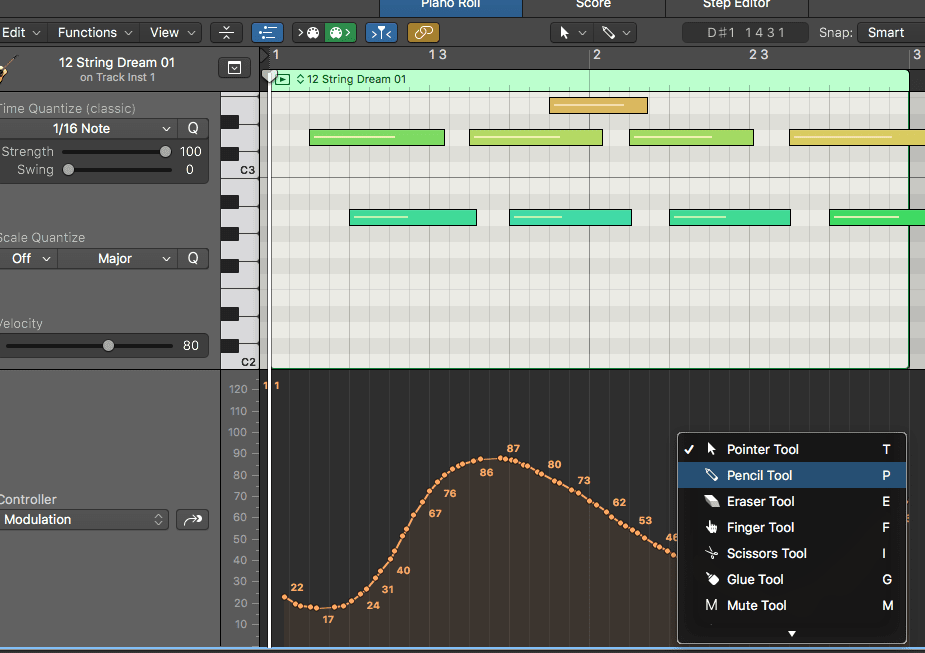Viewport: 925px width, 653px height.
Task: Choose Pencil Tool from the tool menu
Action: pyautogui.click(x=792, y=475)
